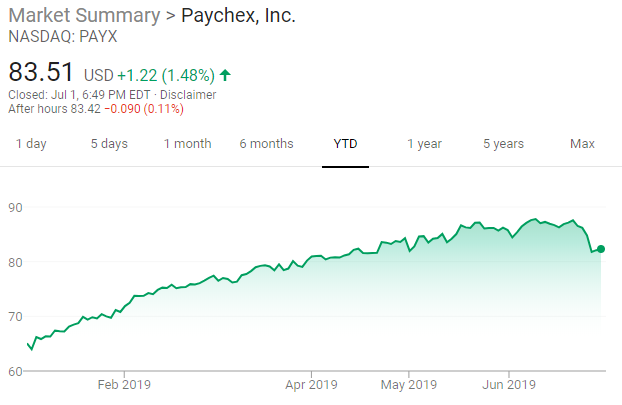Viewport: 622px width, 405px height.
Task: Open the 6 months tab
Action: click(266, 144)
